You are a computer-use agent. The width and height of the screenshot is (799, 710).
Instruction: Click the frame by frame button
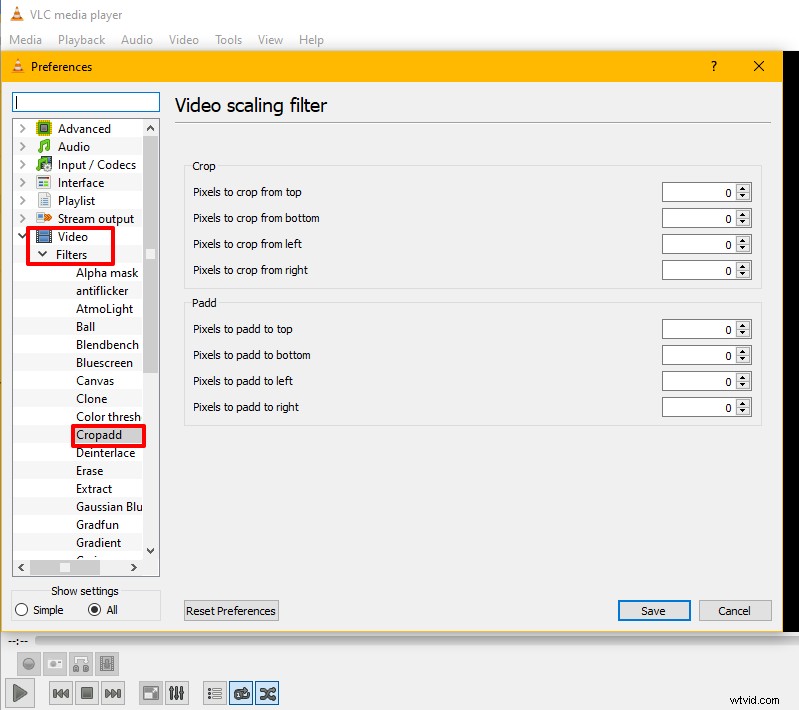[107, 664]
